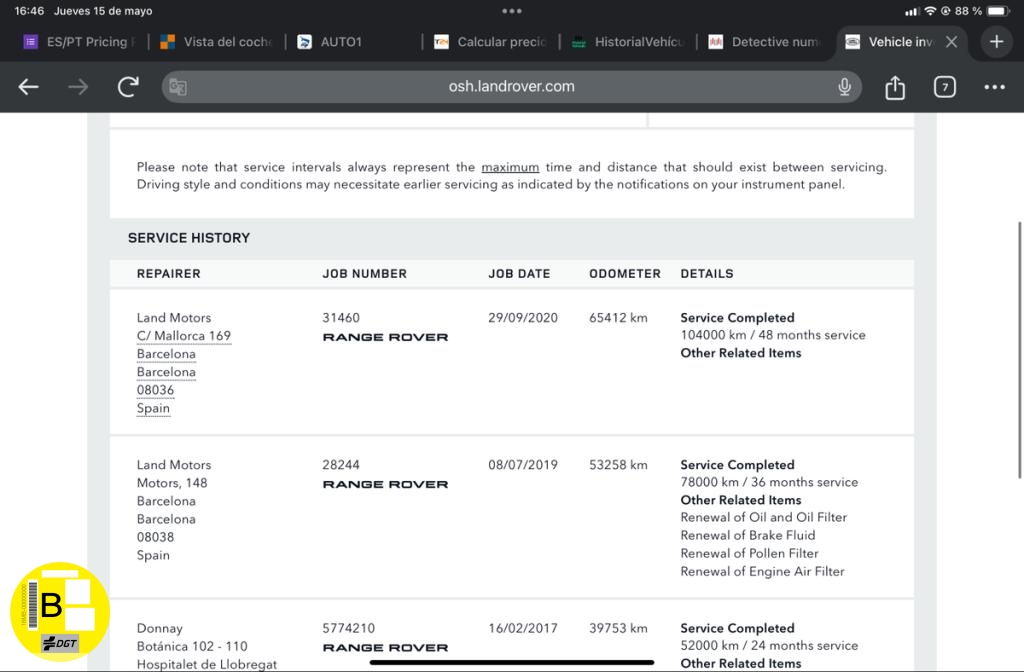Click the REPAIRER column header

(168, 274)
